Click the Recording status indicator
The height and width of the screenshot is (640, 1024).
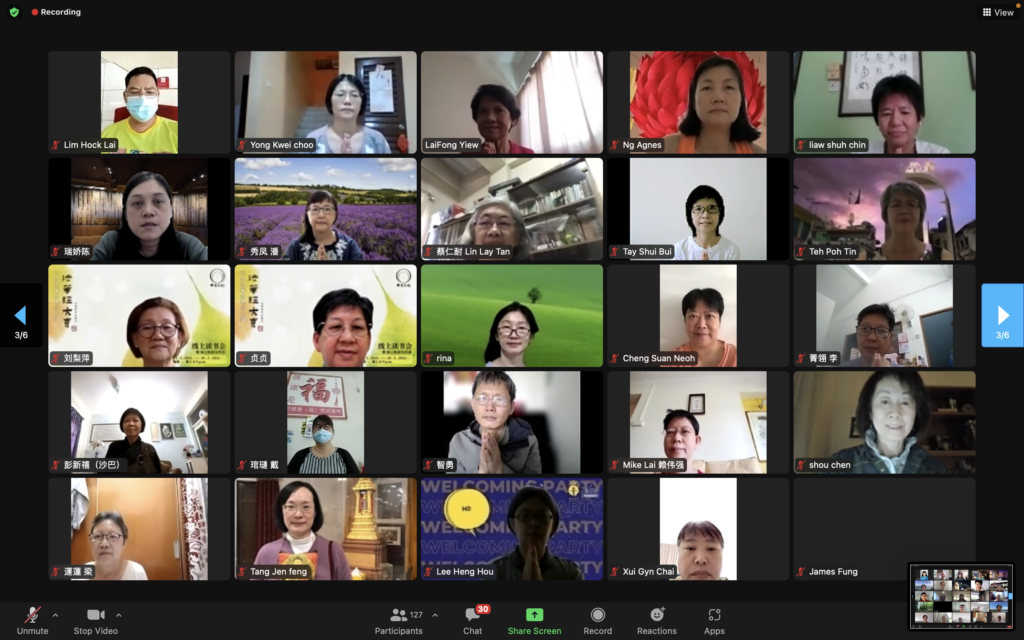56,12
